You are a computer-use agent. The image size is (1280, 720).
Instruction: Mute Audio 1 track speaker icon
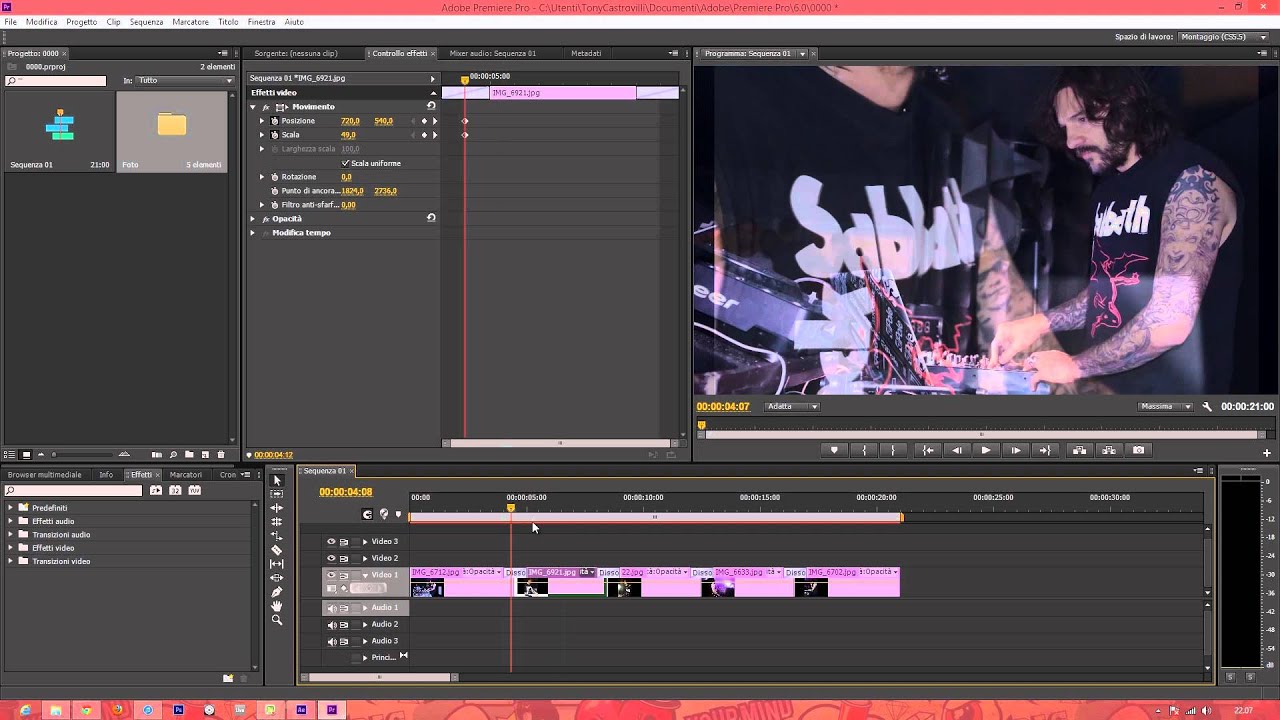click(x=332, y=608)
